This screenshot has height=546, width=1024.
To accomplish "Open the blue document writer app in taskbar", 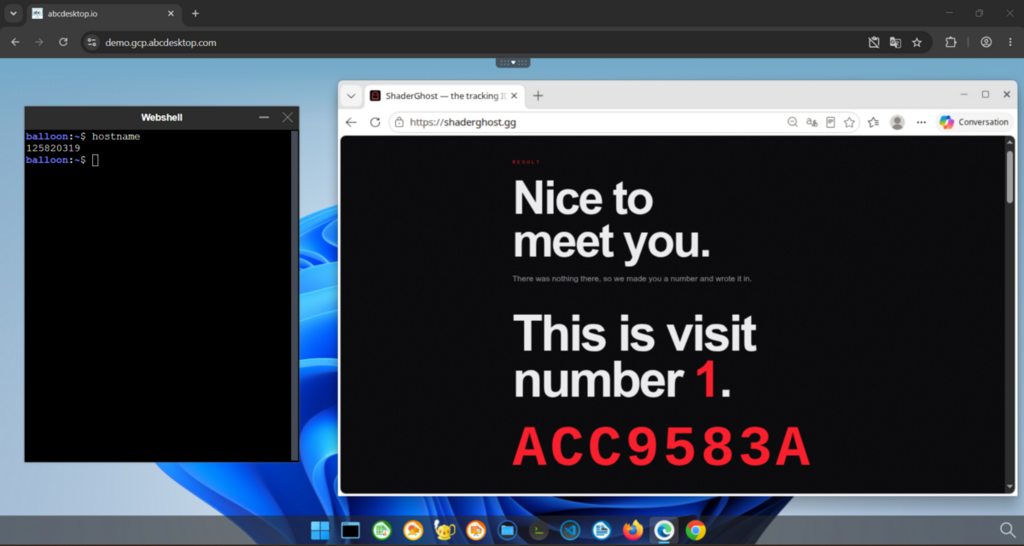I will pos(601,530).
